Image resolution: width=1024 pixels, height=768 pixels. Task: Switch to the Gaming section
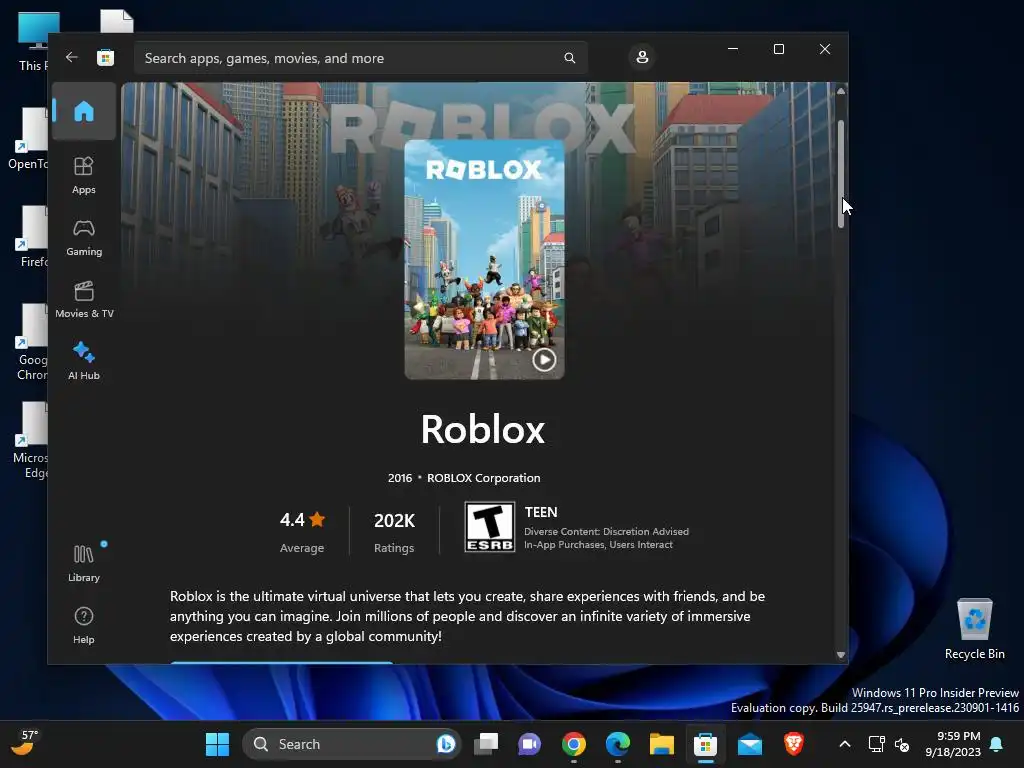(x=84, y=237)
